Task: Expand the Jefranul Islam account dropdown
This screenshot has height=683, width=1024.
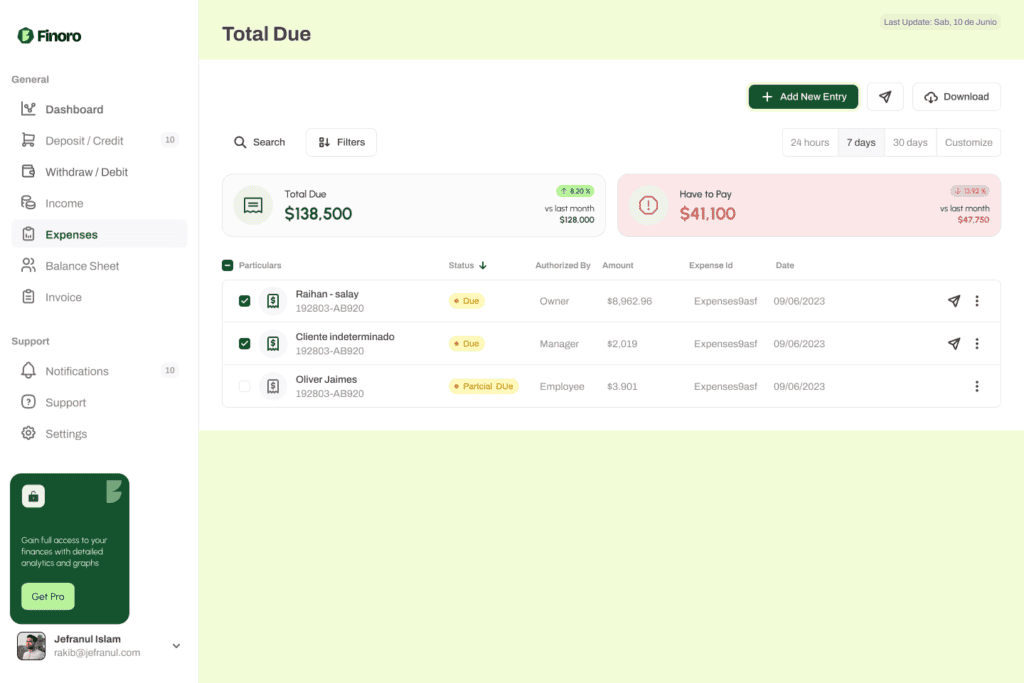Action: click(176, 646)
